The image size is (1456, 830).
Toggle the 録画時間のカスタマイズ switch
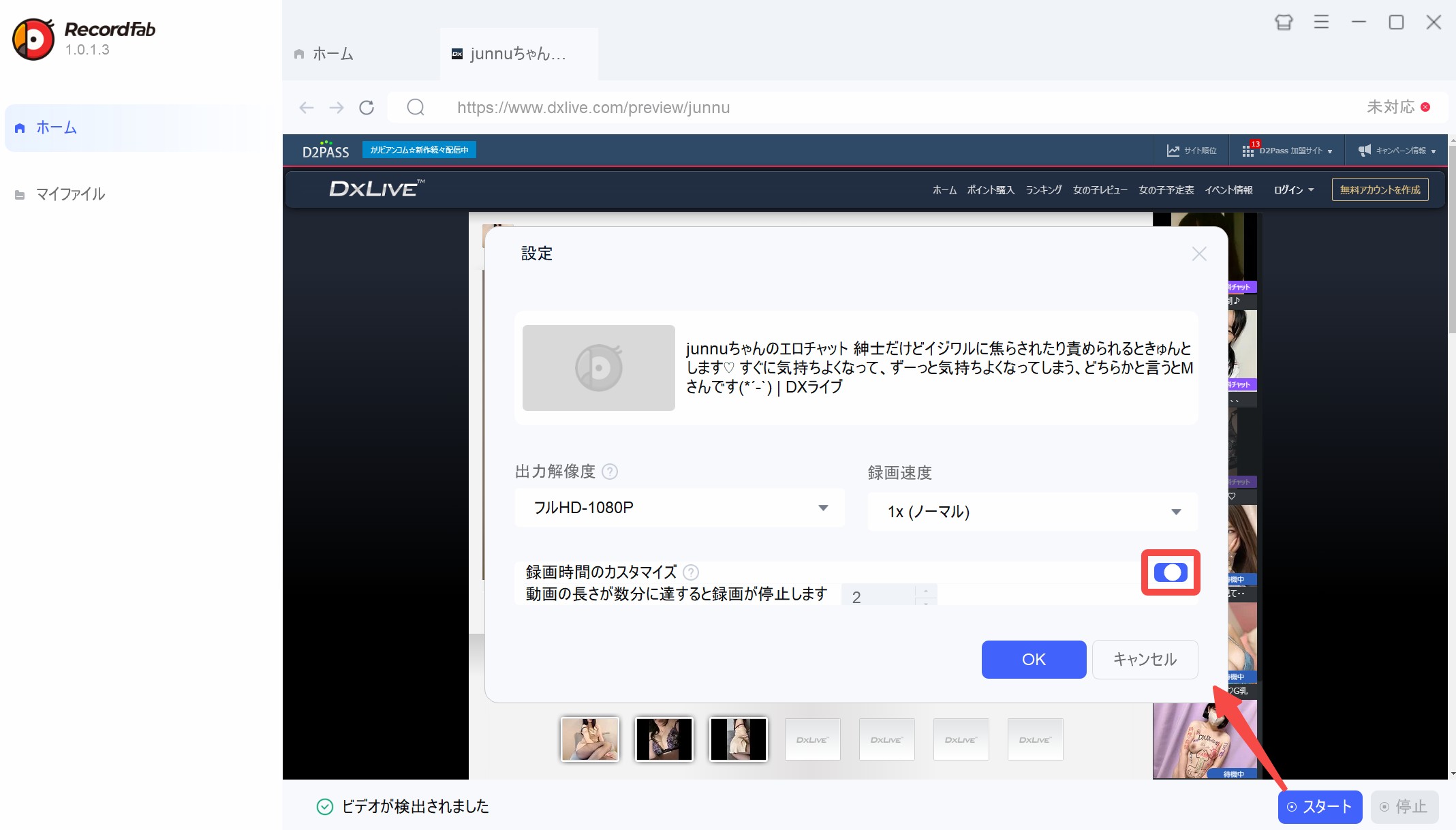(x=1171, y=572)
